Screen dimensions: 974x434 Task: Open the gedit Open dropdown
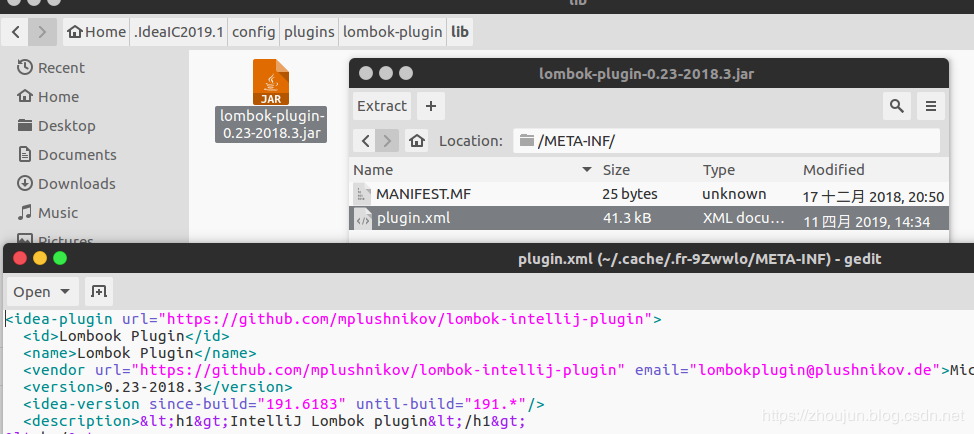(x=43, y=291)
